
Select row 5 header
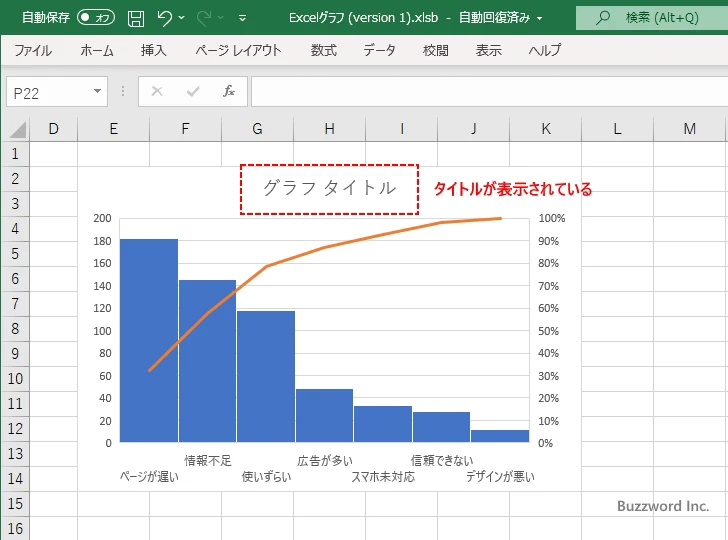pos(15,254)
